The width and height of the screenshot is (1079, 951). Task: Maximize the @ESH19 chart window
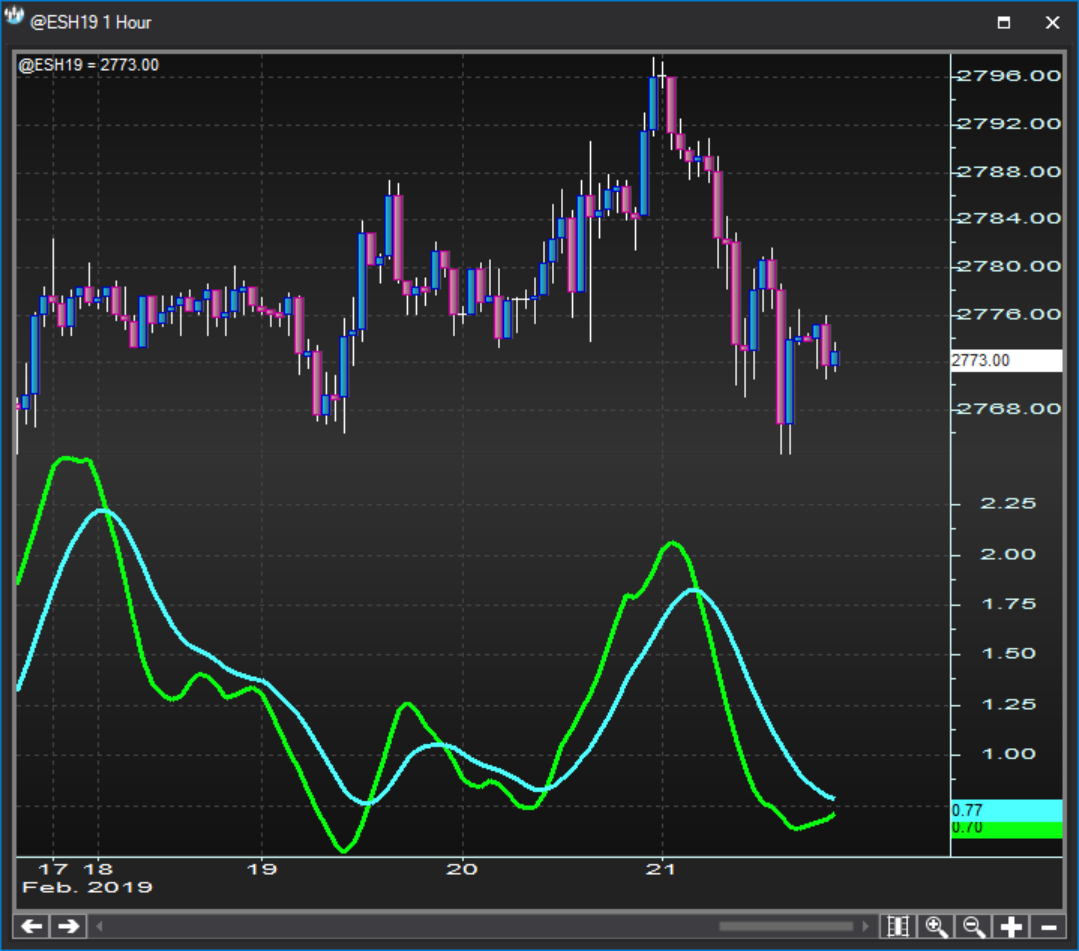click(1004, 23)
